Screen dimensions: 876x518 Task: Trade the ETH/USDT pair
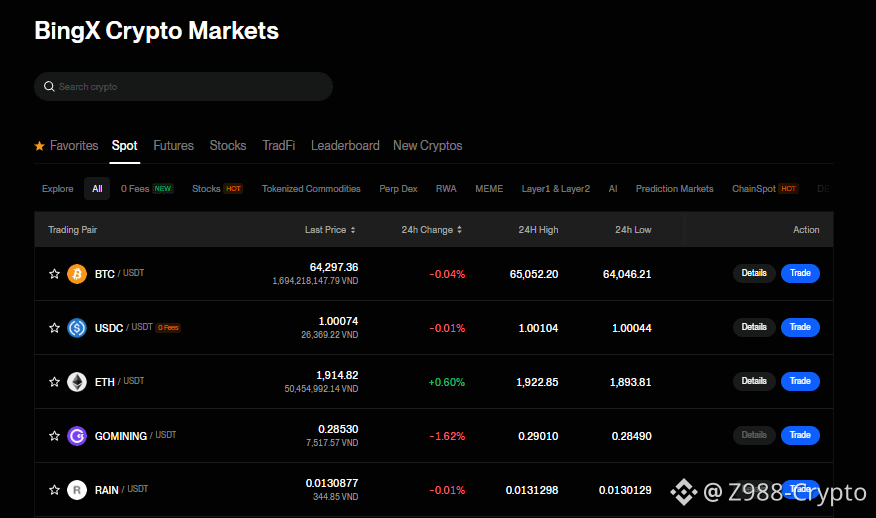[800, 381]
